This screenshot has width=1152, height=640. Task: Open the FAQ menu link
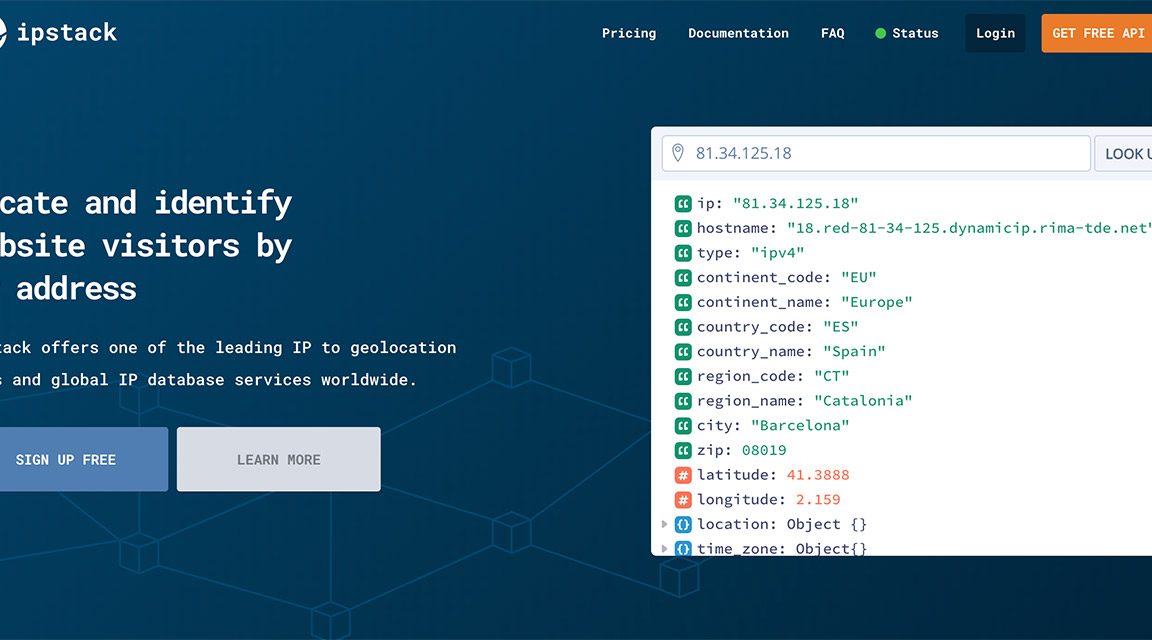(x=832, y=33)
